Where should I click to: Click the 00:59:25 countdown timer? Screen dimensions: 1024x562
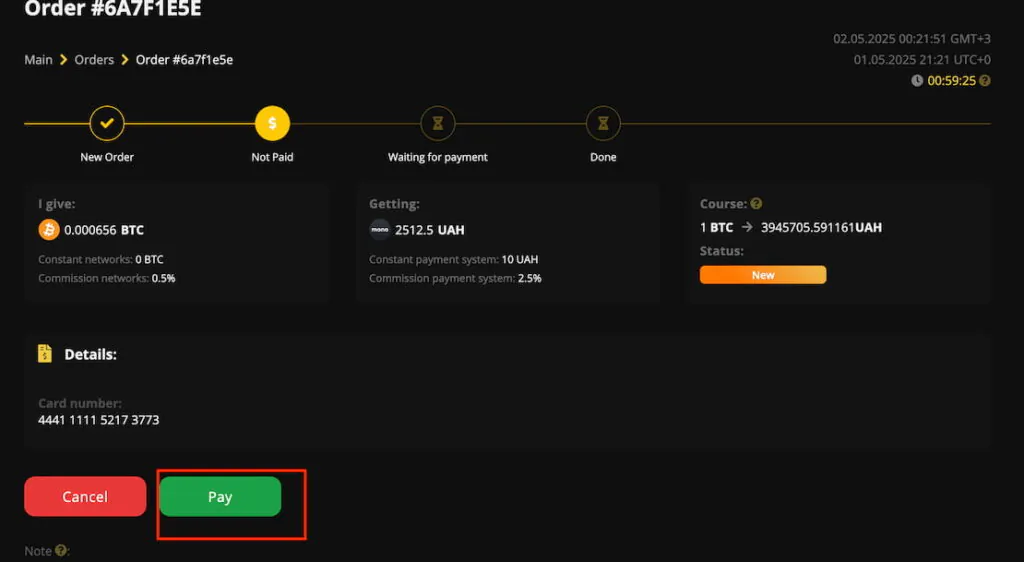pyautogui.click(x=952, y=80)
